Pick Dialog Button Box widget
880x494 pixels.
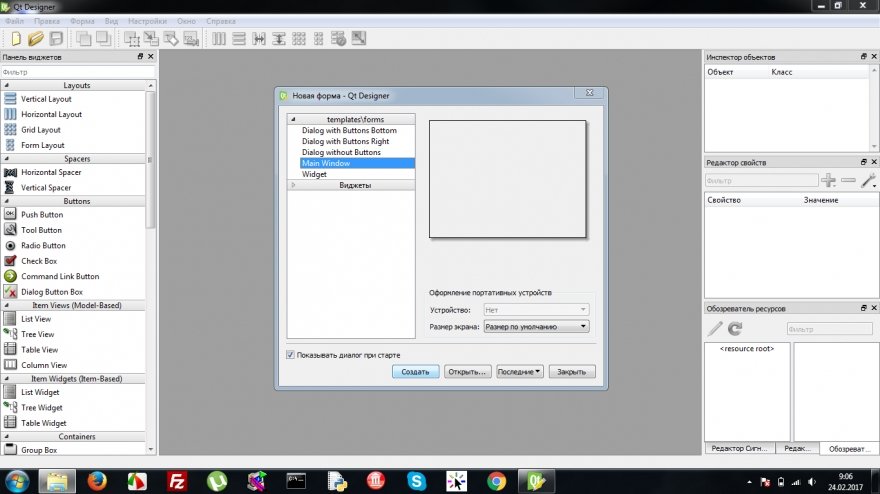pyautogui.click(x=52, y=292)
